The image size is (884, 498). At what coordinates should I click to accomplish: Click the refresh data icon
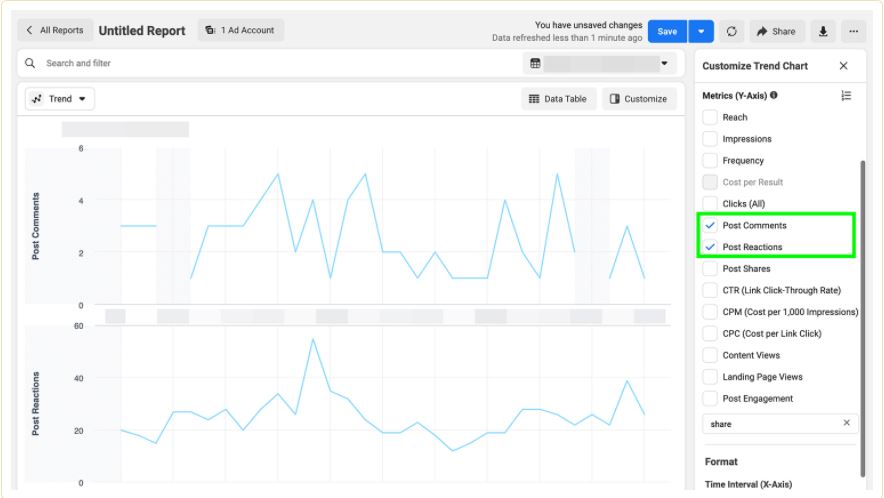[731, 31]
